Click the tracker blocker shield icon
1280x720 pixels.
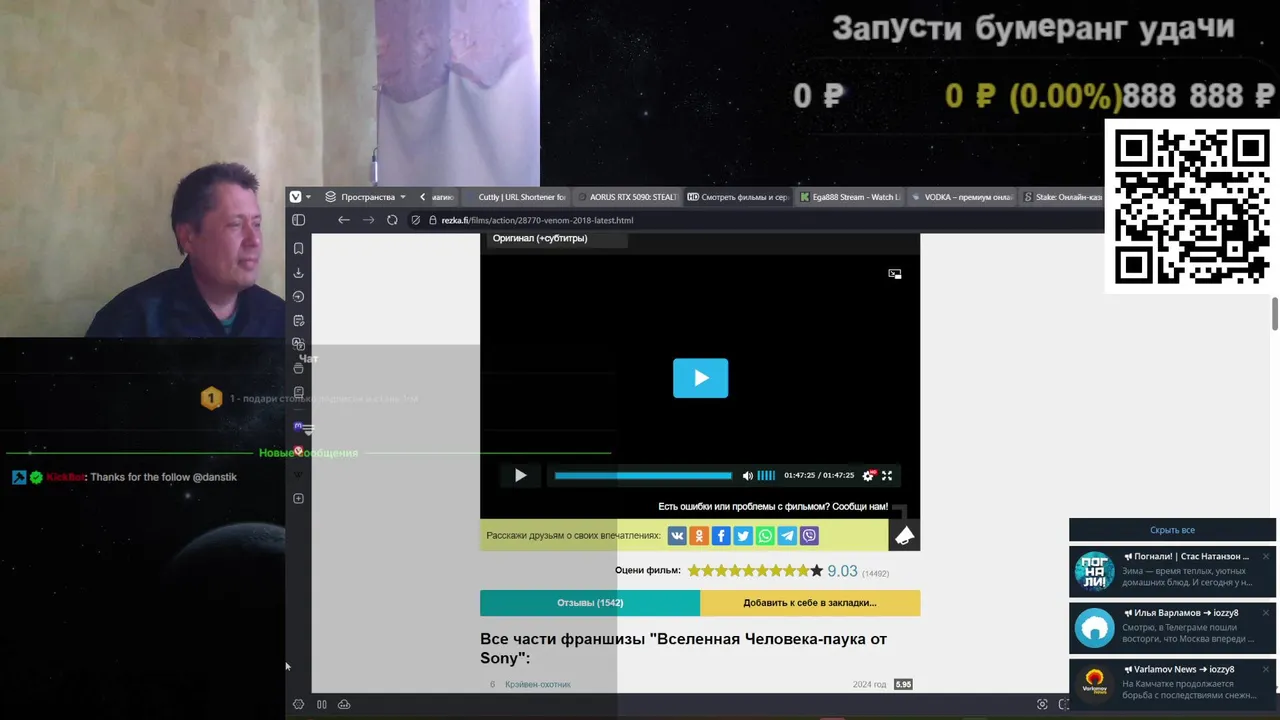(x=415, y=220)
